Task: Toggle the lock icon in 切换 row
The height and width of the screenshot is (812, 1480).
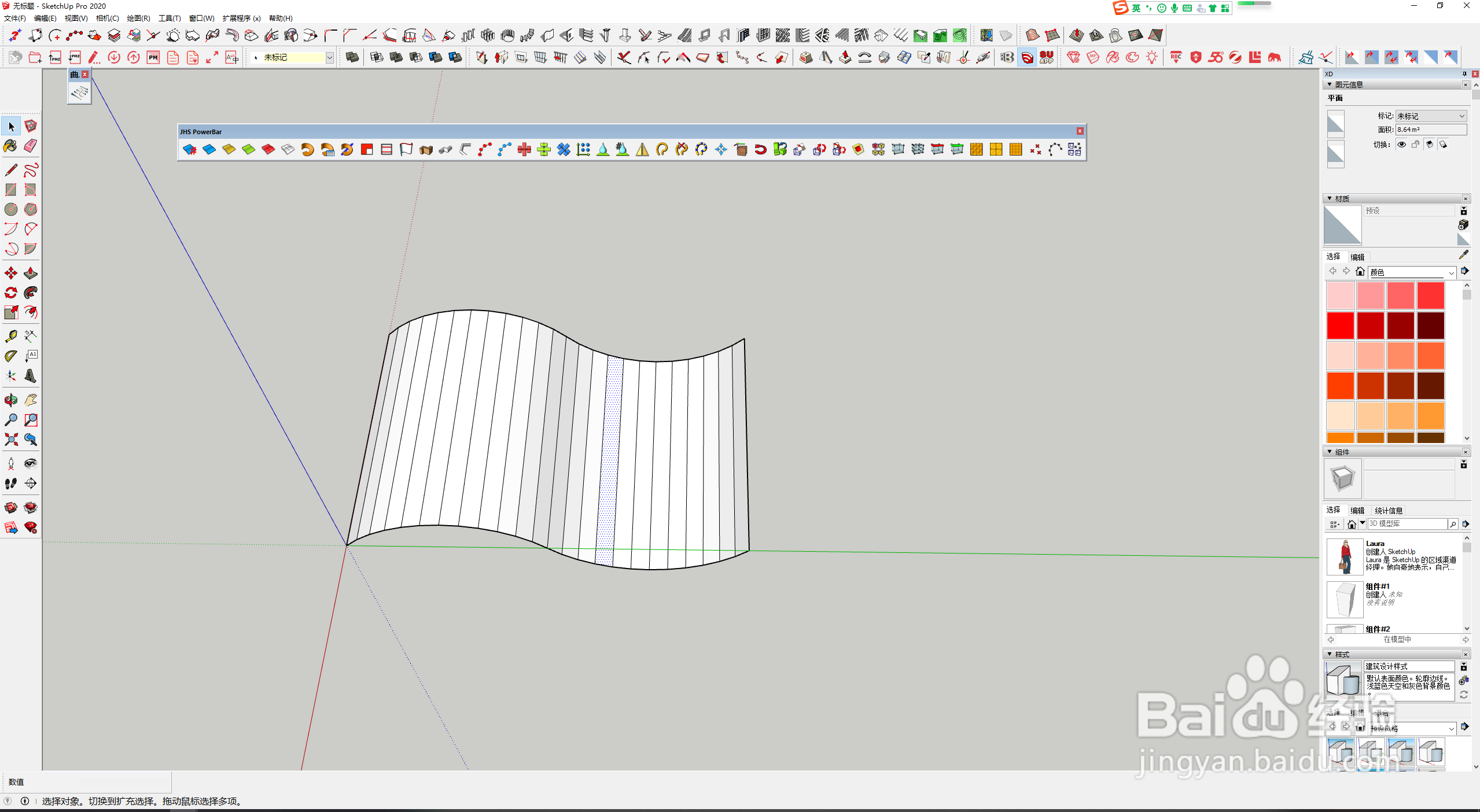Action: (1415, 145)
